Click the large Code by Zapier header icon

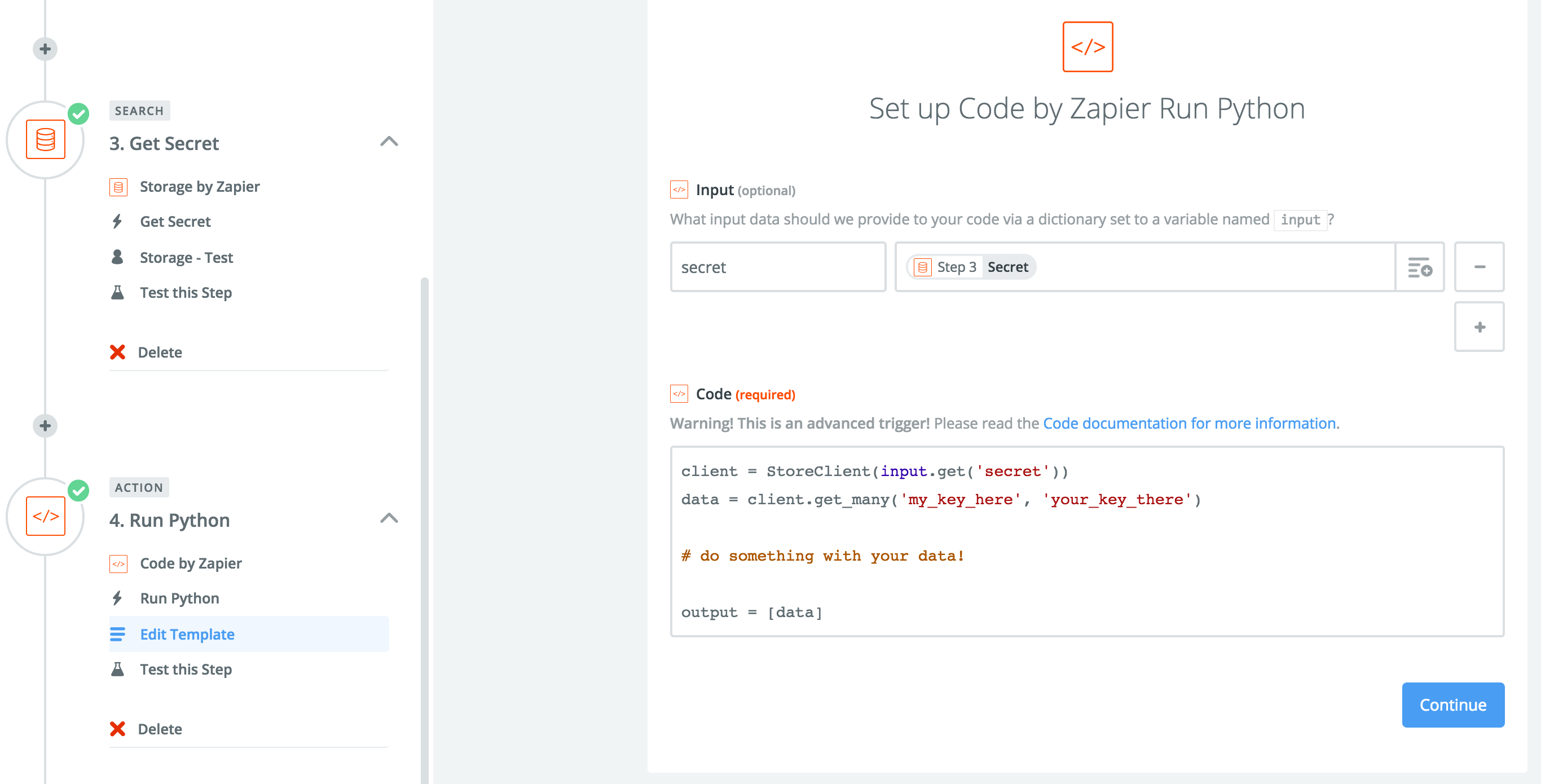point(1087,47)
